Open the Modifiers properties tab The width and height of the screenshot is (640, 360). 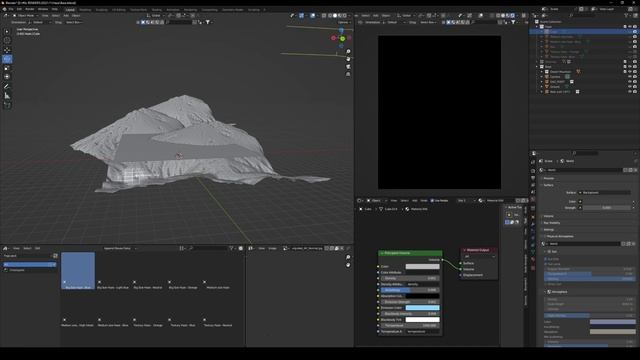(x=533, y=224)
